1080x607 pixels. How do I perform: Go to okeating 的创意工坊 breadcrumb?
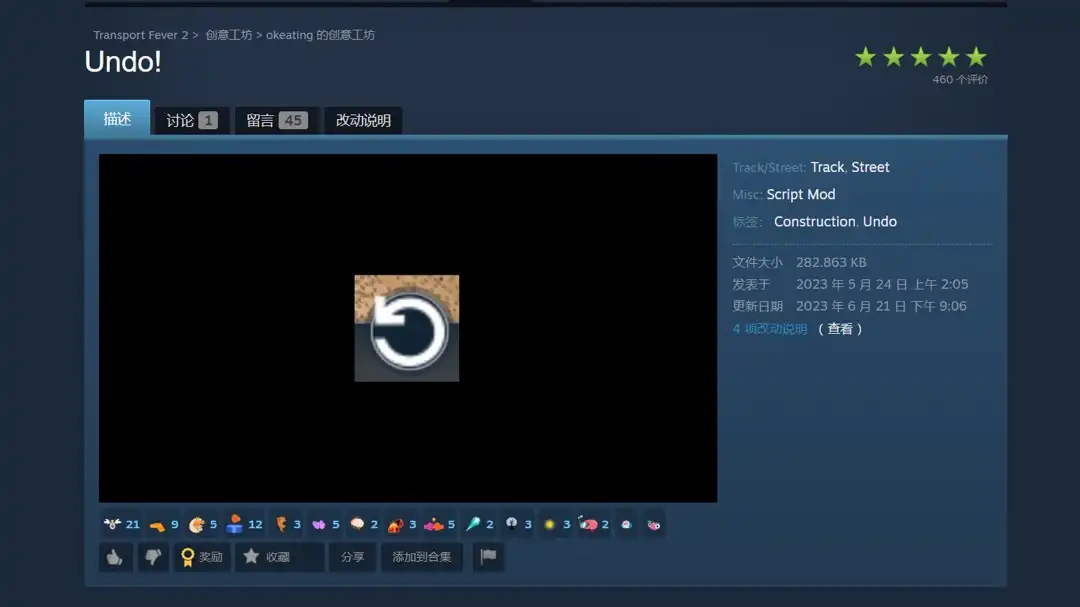320,35
